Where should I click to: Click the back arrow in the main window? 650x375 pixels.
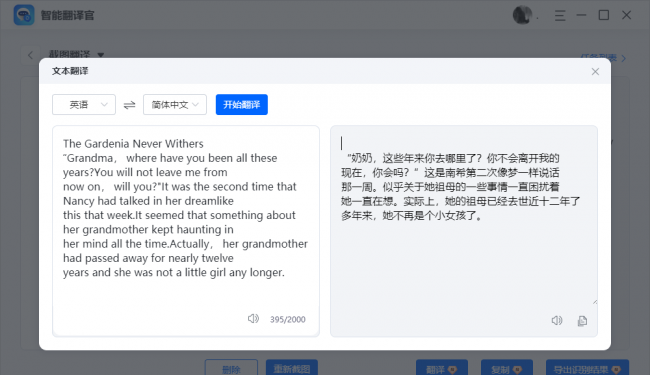coord(30,55)
